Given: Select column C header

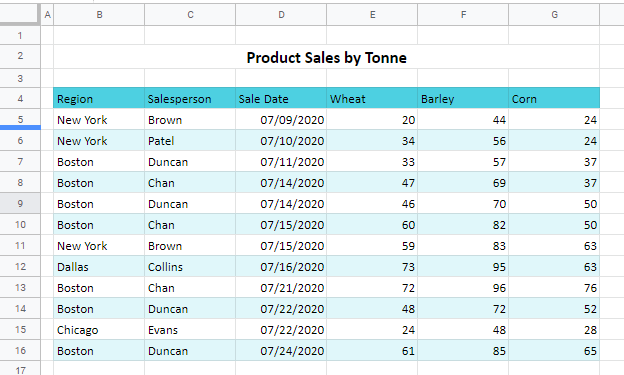Looking at the screenshot, I should pos(190,15).
